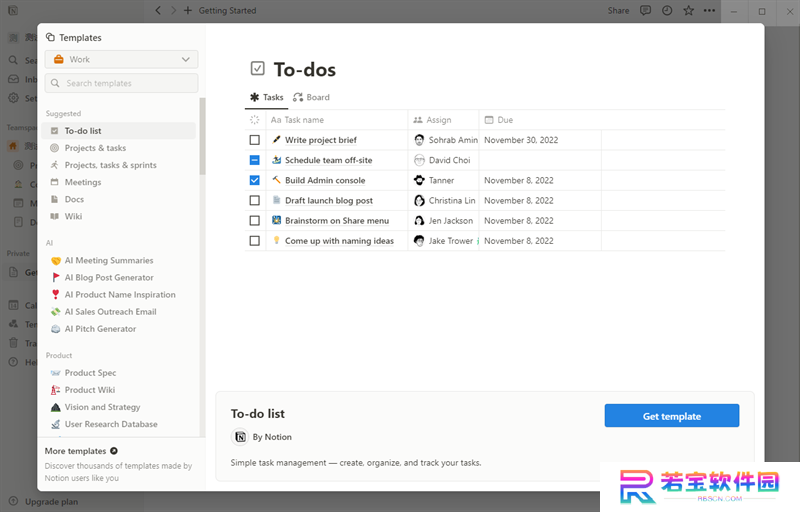Click Jen Jackson assignee cell
800x512 pixels.
pyautogui.click(x=443, y=220)
